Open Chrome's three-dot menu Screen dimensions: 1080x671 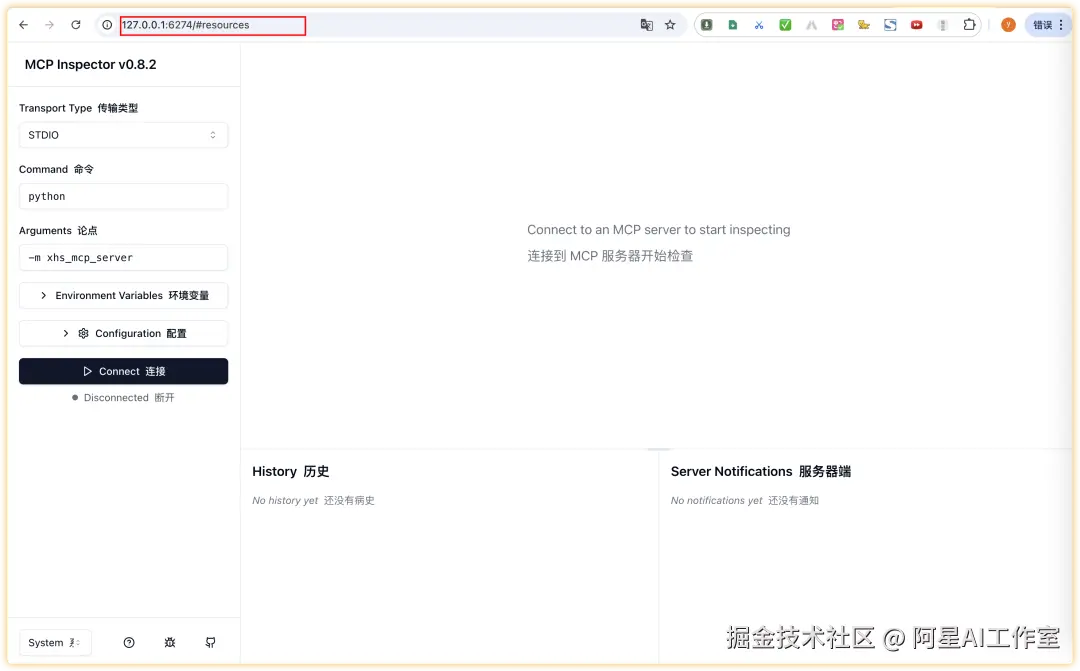point(1062,24)
